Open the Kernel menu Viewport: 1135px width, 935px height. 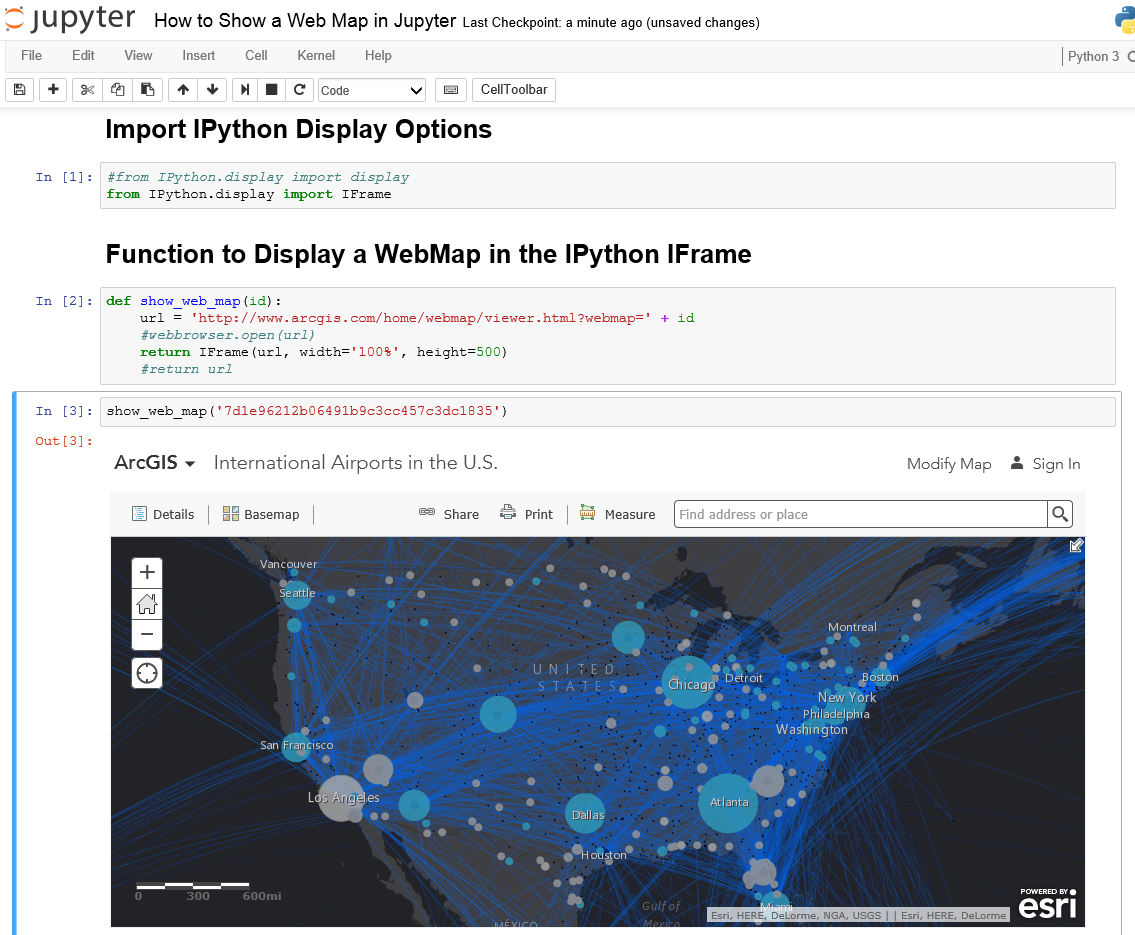click(x=316, y=56)
